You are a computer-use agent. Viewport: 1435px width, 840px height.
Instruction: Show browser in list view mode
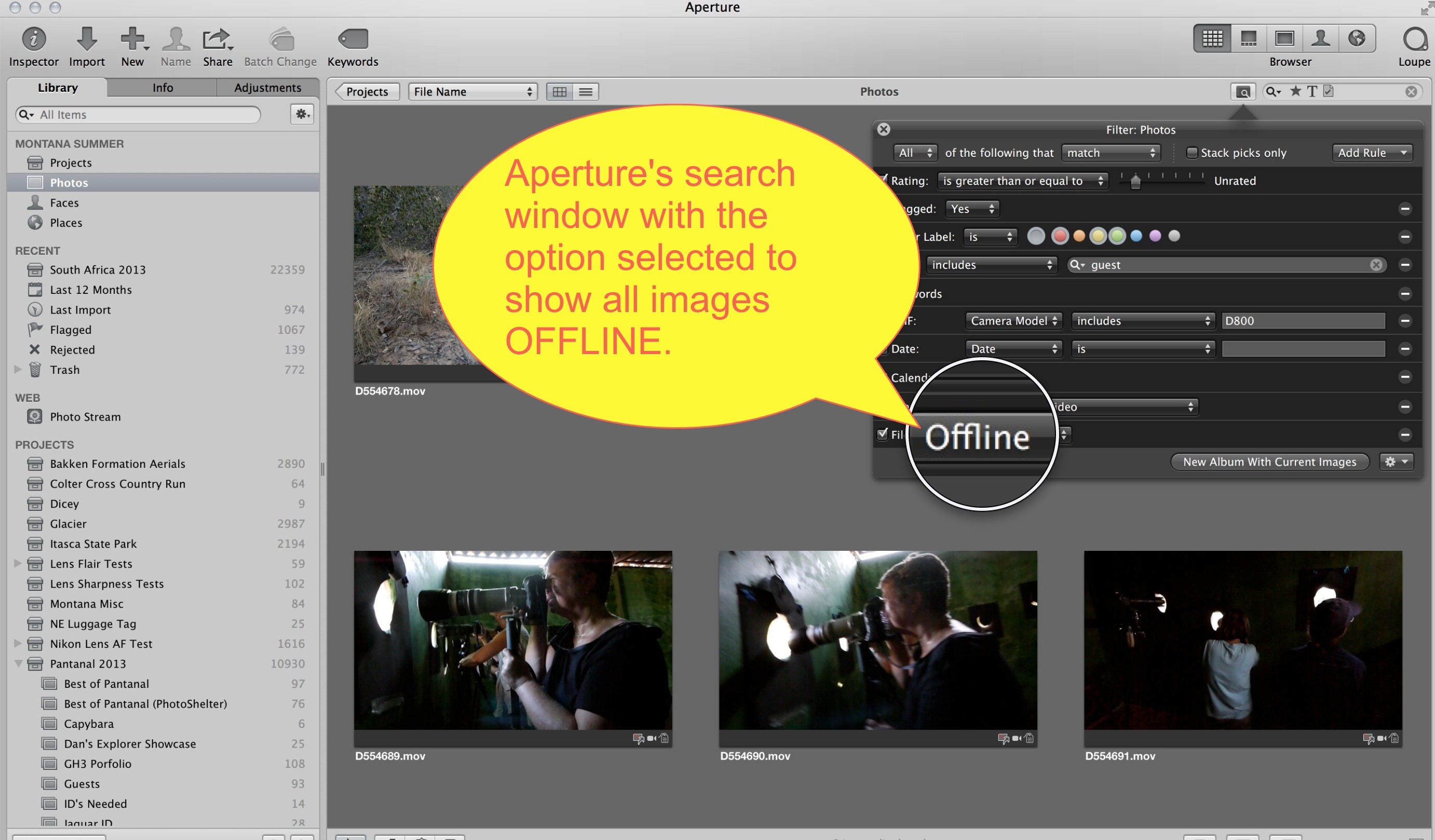pyautogui.click(x=586, y=92)
